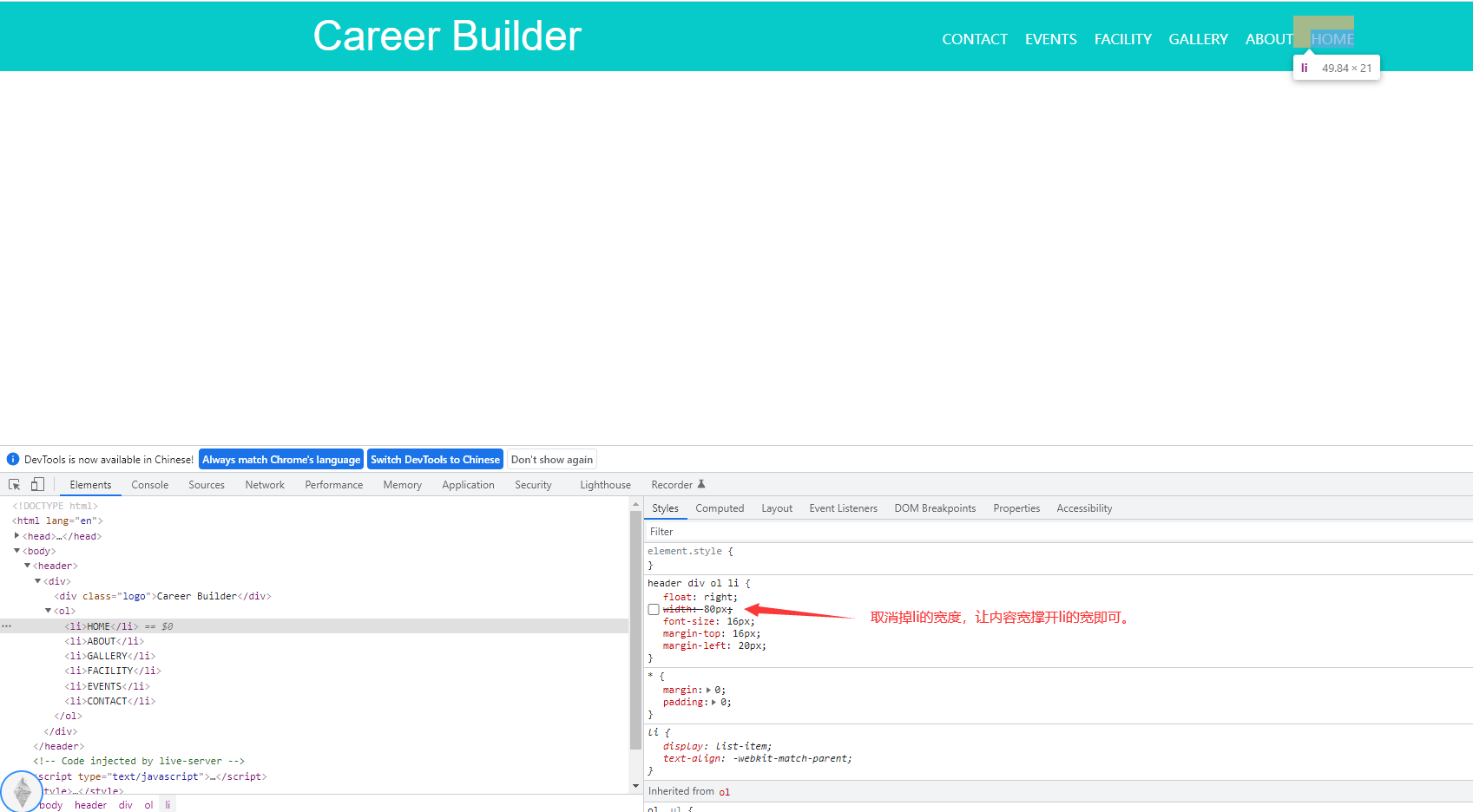Click the header breadcrumb item
Screen dimensions: 1473x812
90,805
